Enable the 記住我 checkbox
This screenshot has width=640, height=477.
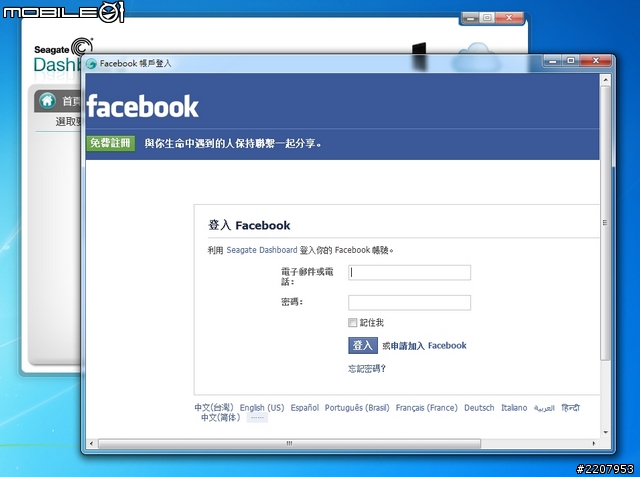(353, 323)
